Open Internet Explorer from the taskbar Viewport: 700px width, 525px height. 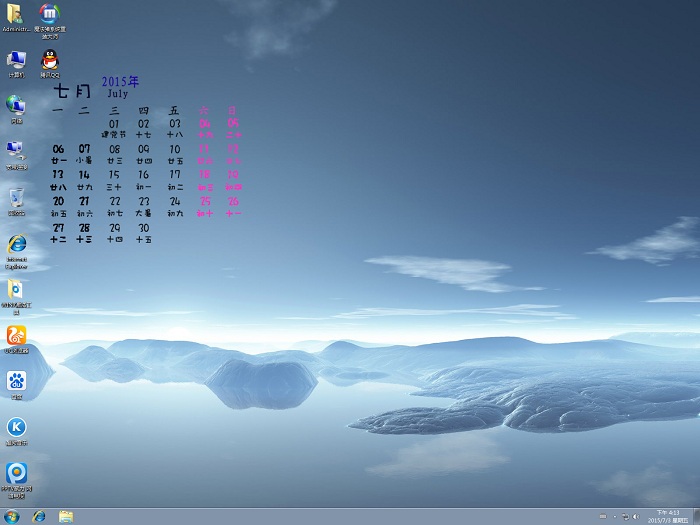[39, 516]
